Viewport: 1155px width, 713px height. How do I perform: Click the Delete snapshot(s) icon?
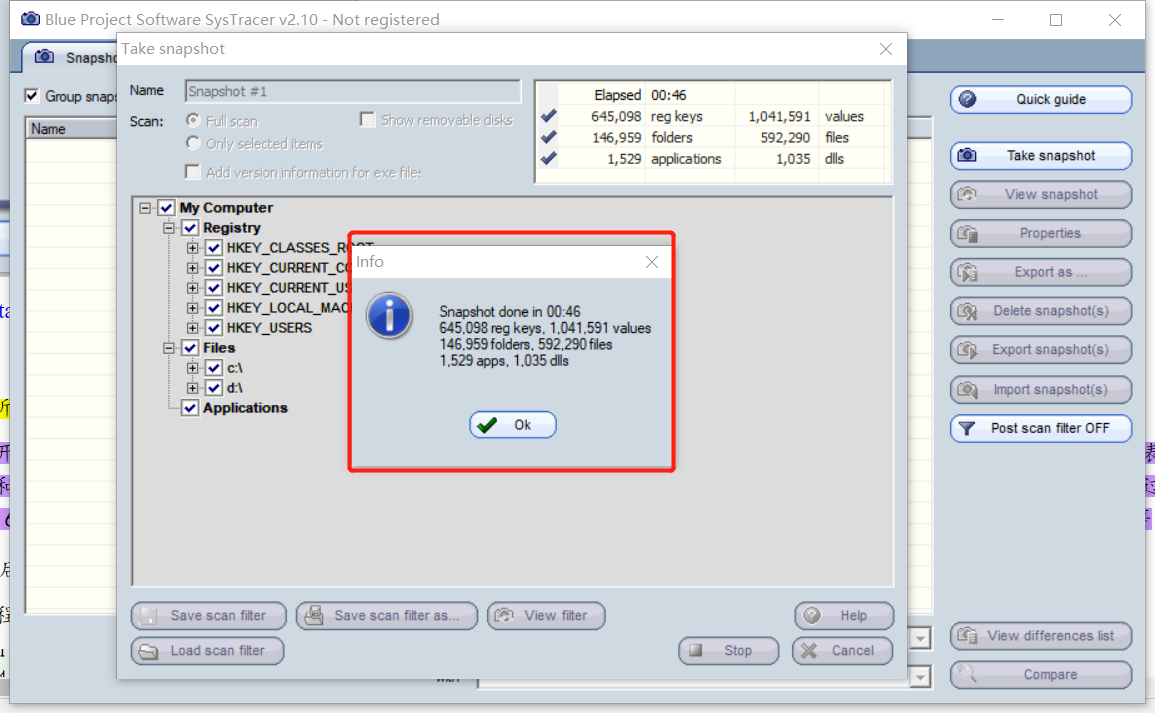967,311
